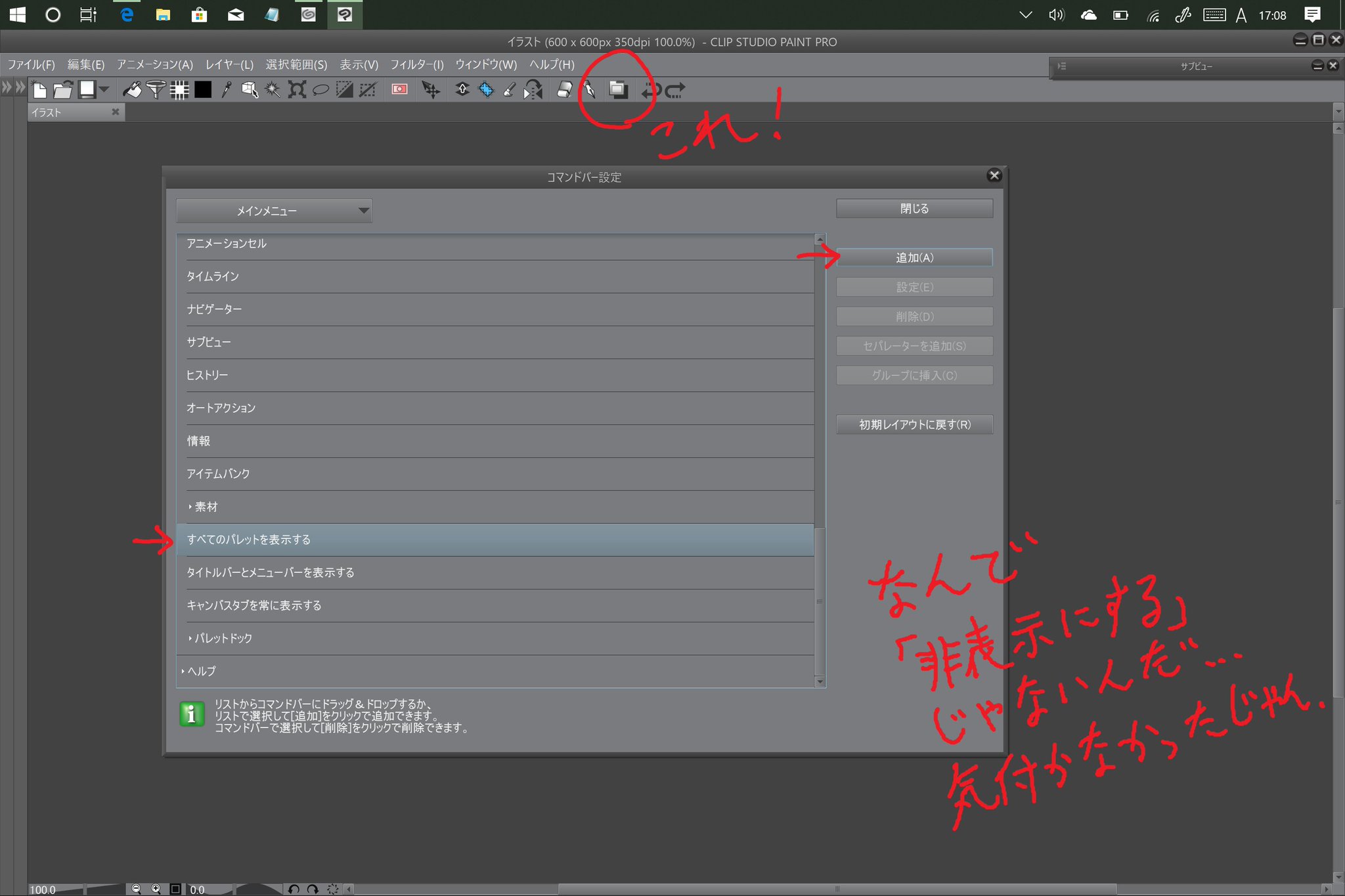Select アニメーションセル in the list
The width and height of the screenshot is (1345, 896).
[x=495, y=247]
